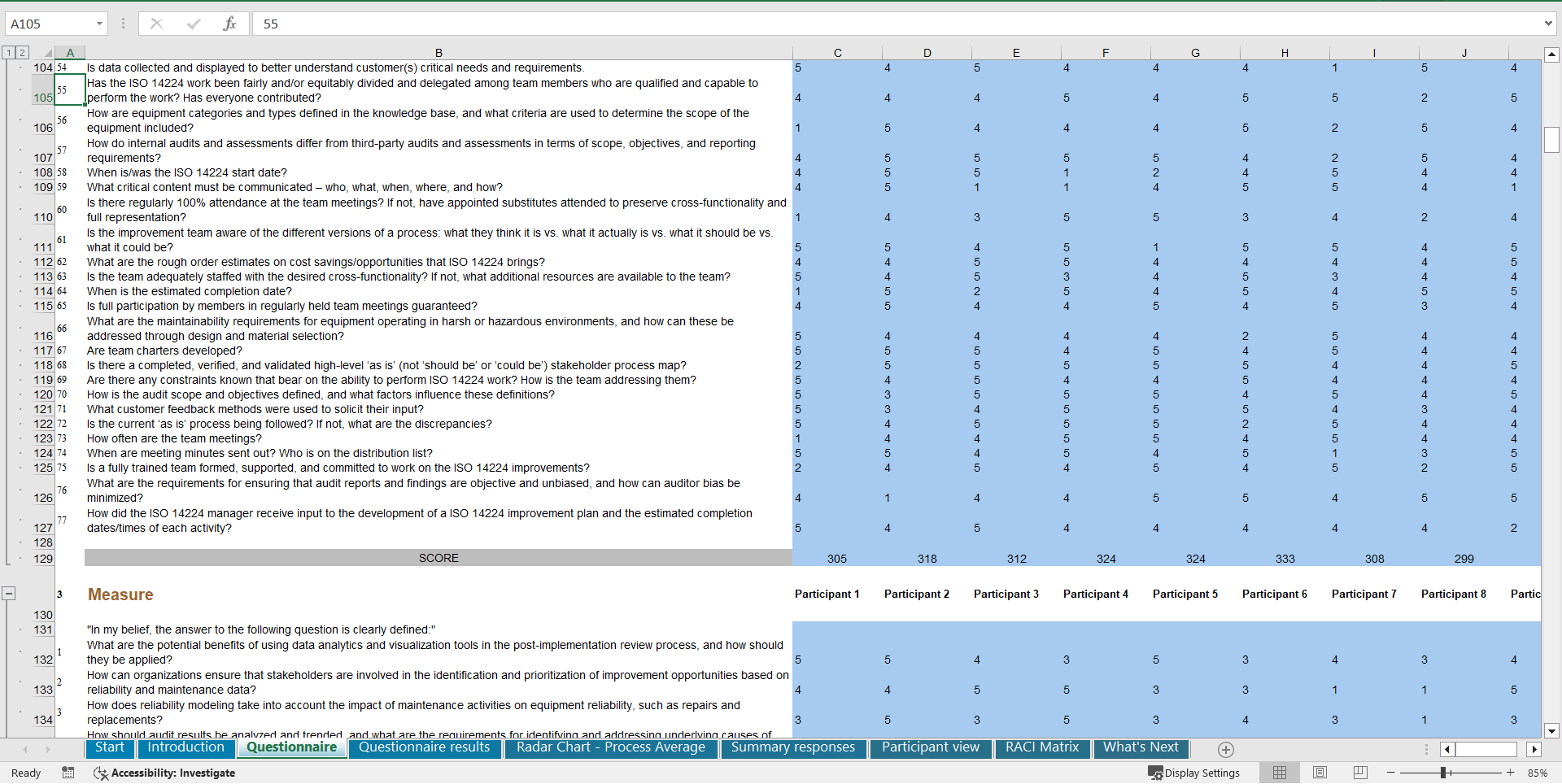Zoom out with minus button

click(x=1391, y=773)
